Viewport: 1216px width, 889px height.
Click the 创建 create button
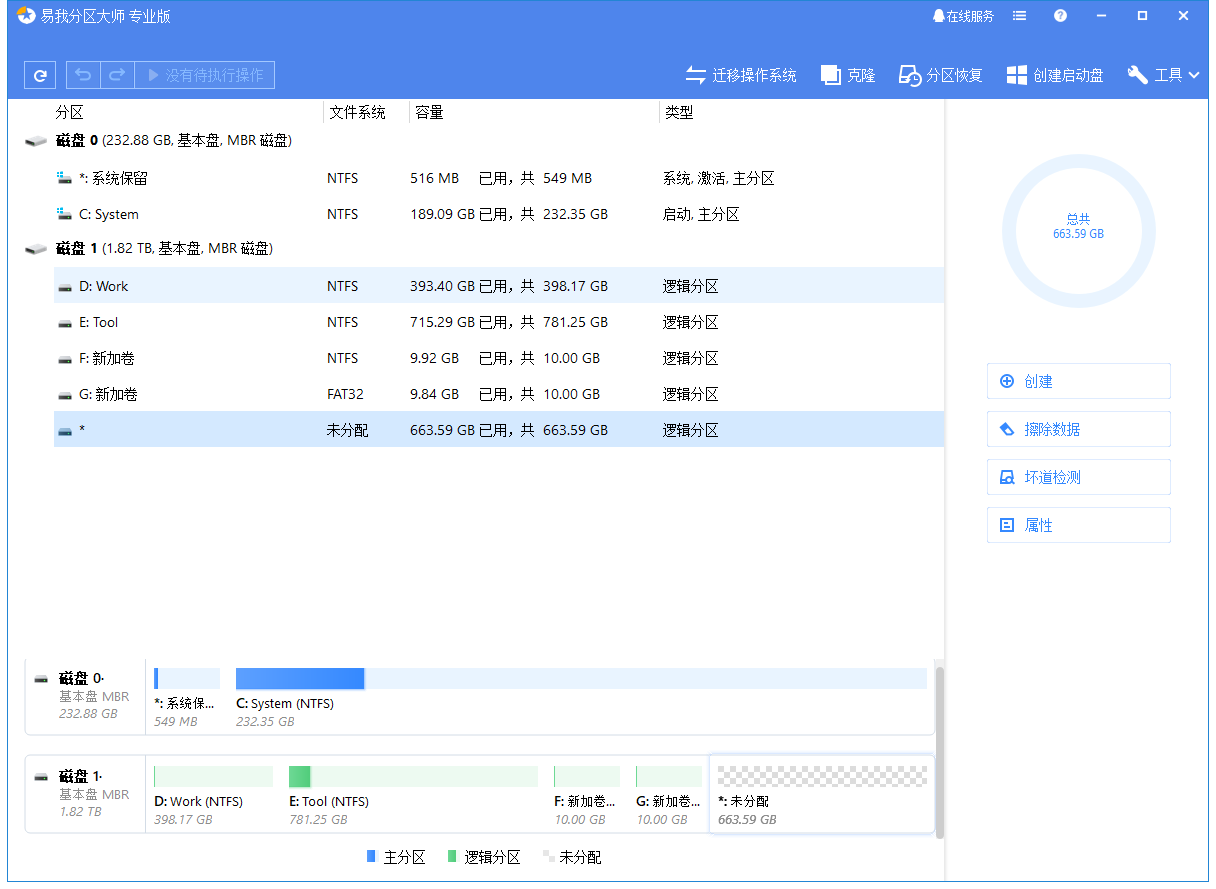click(1078, 381)
